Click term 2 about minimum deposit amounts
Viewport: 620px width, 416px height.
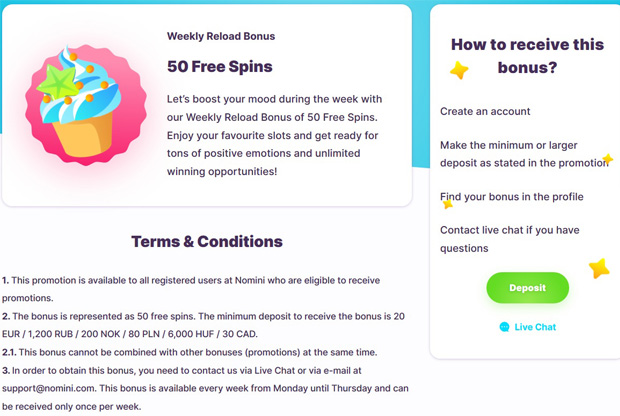coord(203,325)
